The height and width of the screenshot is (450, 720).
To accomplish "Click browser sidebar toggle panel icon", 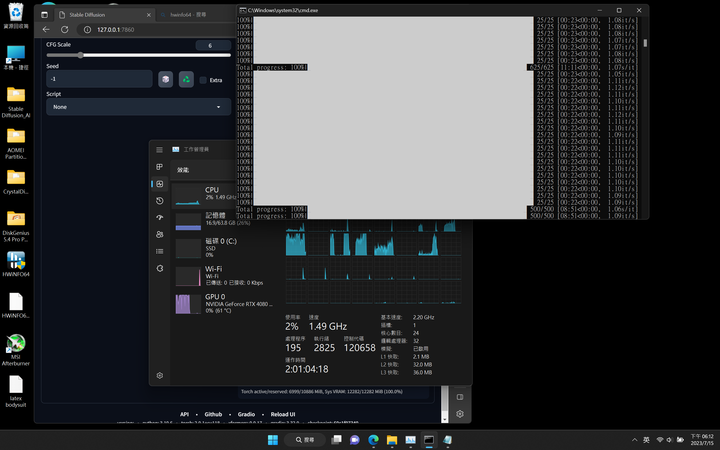I will (x=460, y=397).
